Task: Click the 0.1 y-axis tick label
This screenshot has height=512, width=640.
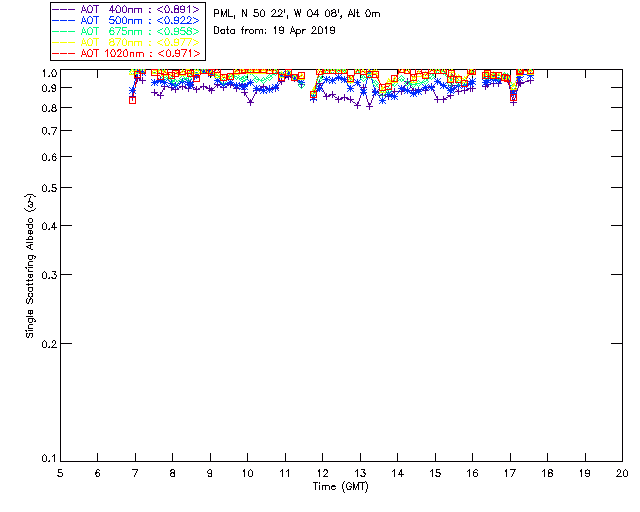Action: click(x=49, y=459)
